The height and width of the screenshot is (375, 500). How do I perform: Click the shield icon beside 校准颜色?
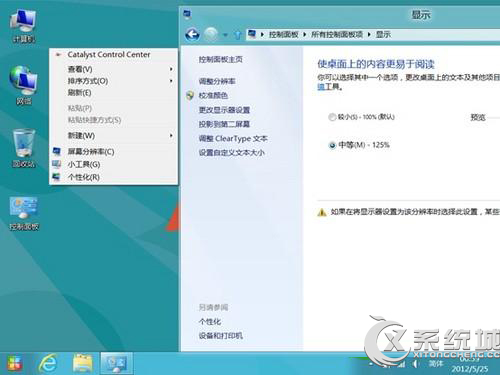coord(190,96)
